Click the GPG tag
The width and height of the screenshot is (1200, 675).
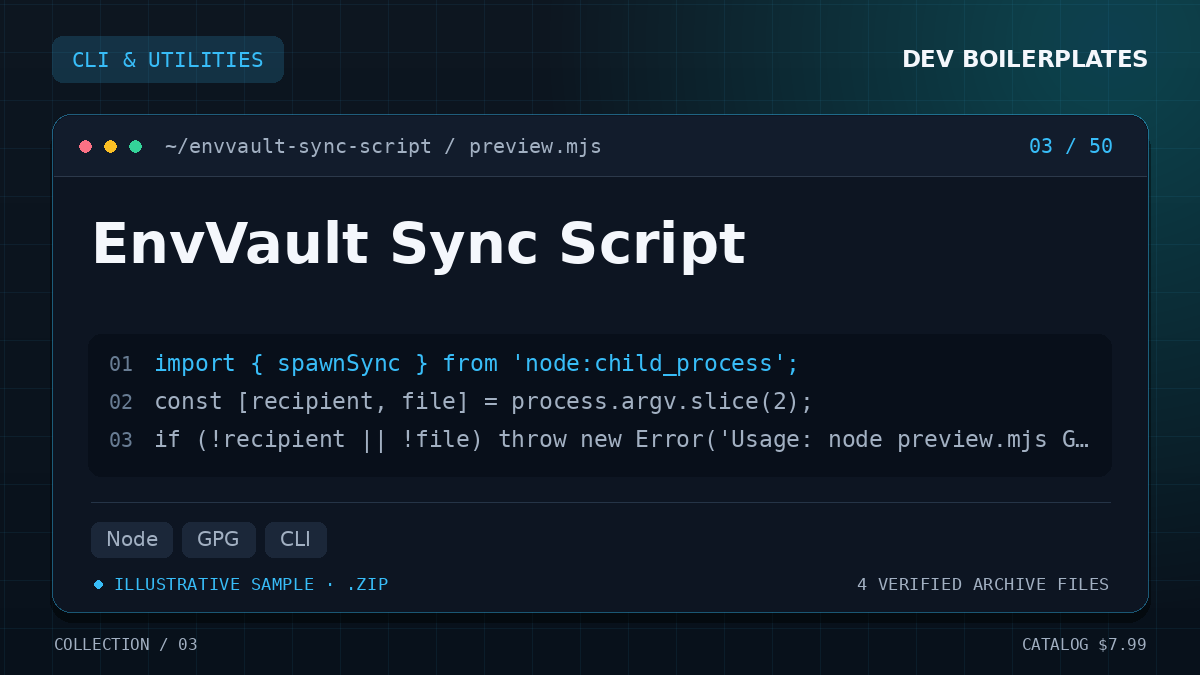pos(218,540)
